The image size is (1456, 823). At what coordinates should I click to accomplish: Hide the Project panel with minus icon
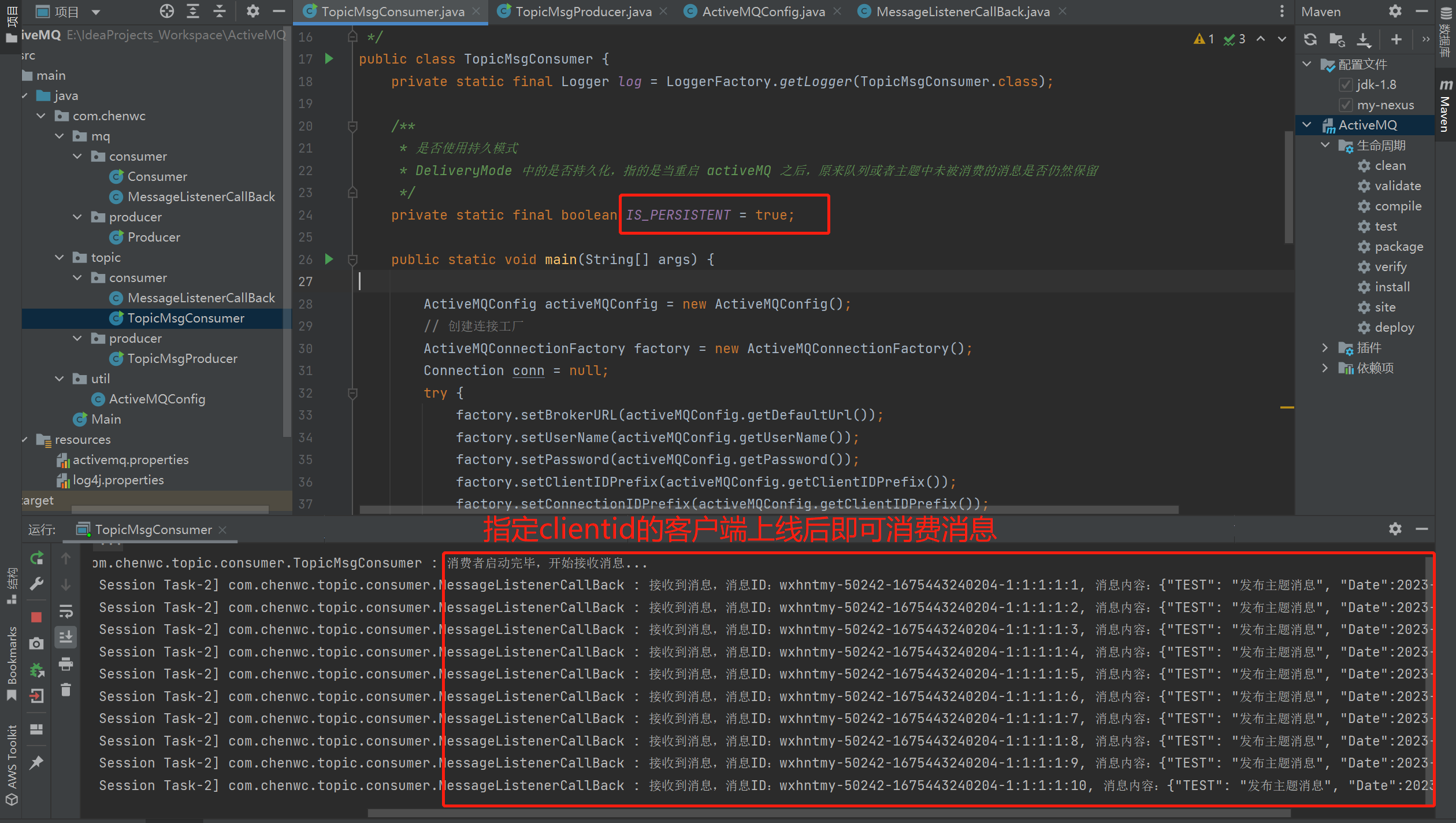[279, 11]
